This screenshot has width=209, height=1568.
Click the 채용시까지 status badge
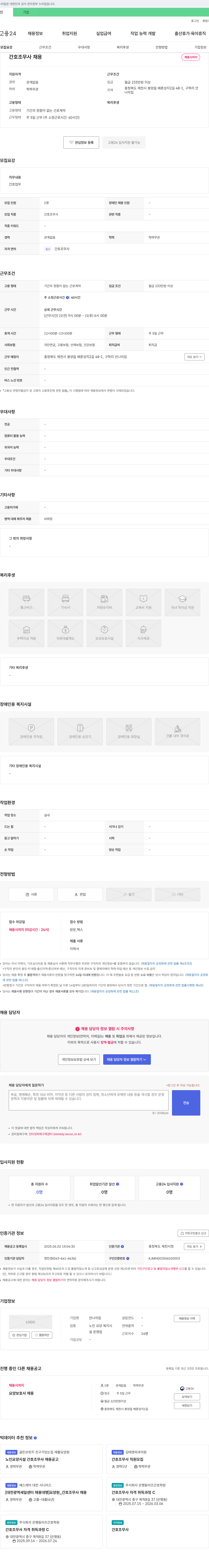(191, 57)
